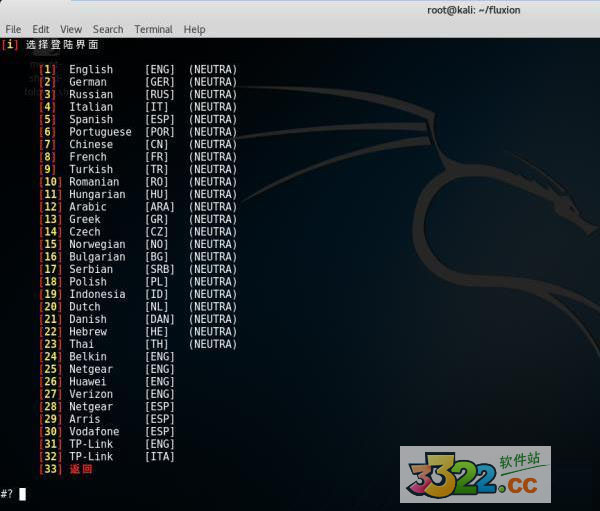Click the [SRB] code beside Serbian
Viewport: 600px width, 511px height.
[x=160, y=269]
